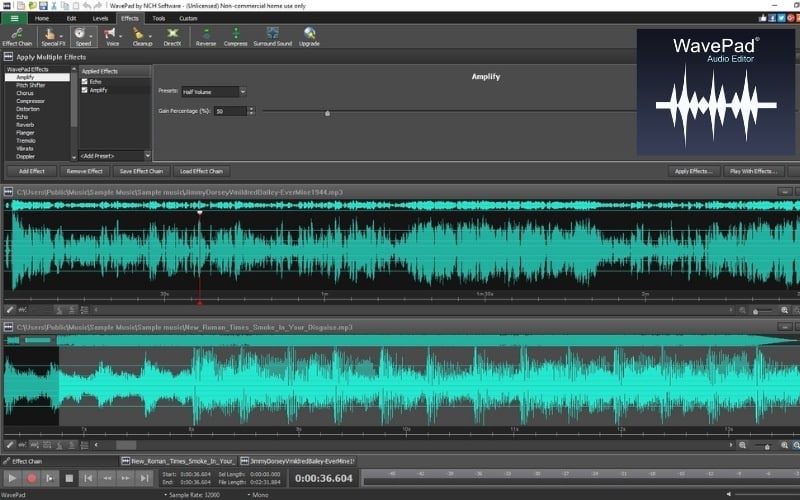The width and height of the screenshot is (800, 500).
Task: Expand the Voice dropdown arrow
Action: coord(120,37)
